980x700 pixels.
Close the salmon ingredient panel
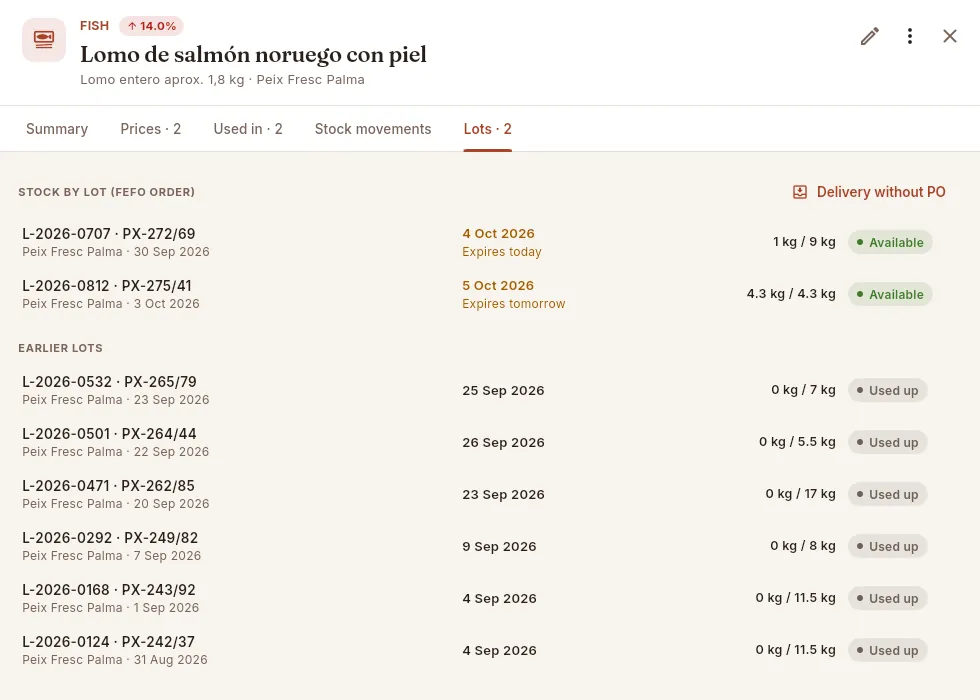[x=949, y=36]
